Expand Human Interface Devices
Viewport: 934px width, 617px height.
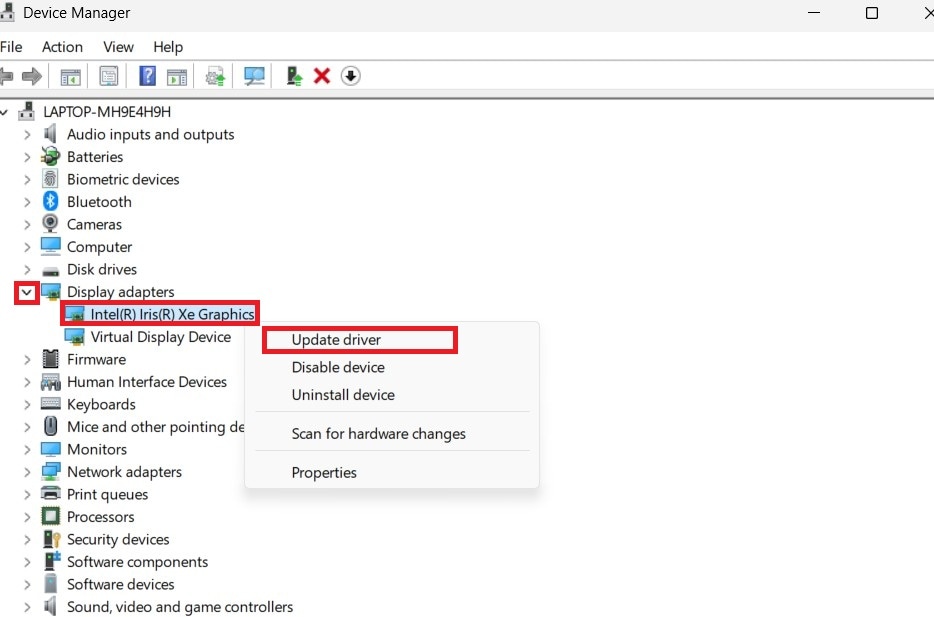click(27, 382)
